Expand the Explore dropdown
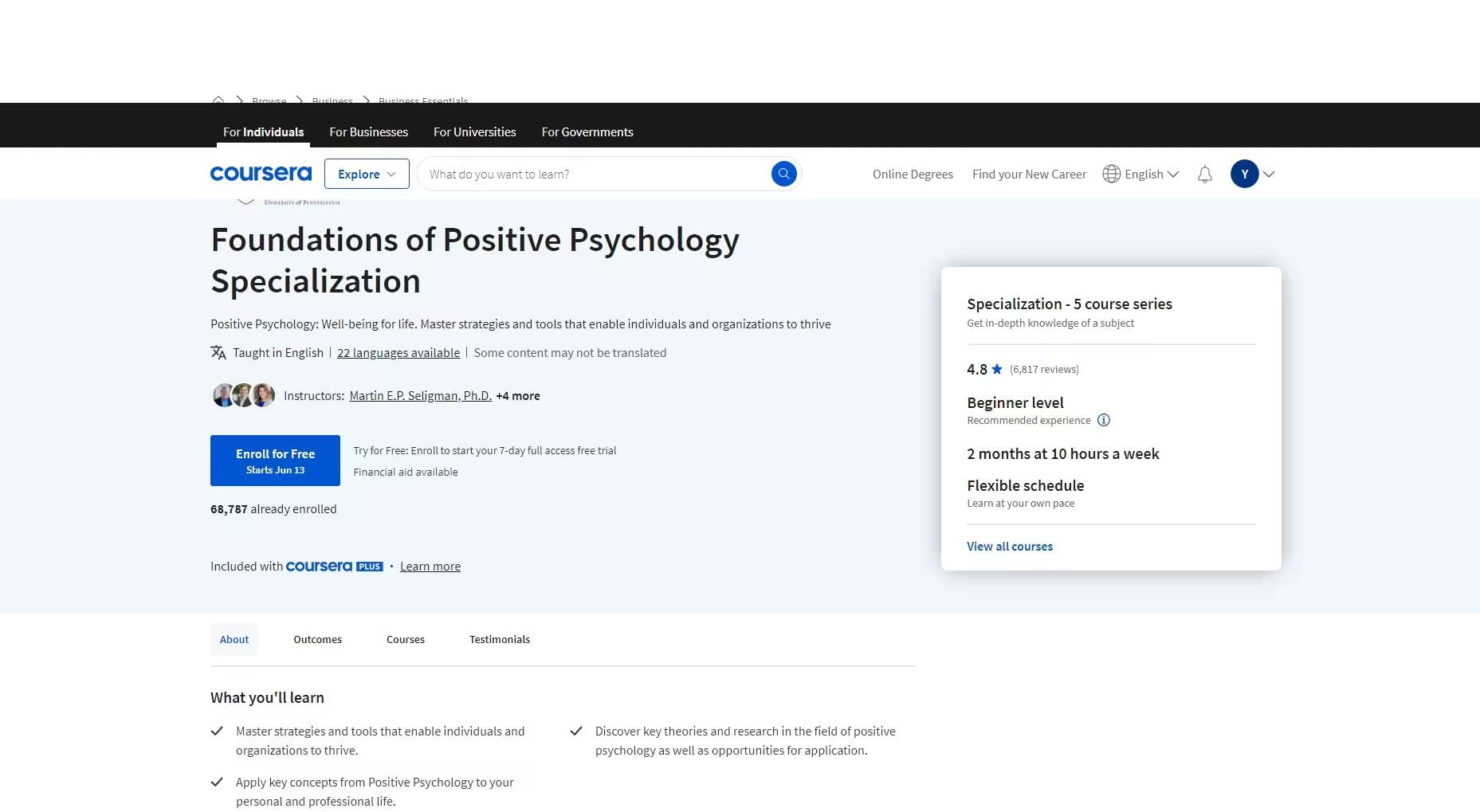The height and width of the screenshot is (812, 1480). (367, 174)
